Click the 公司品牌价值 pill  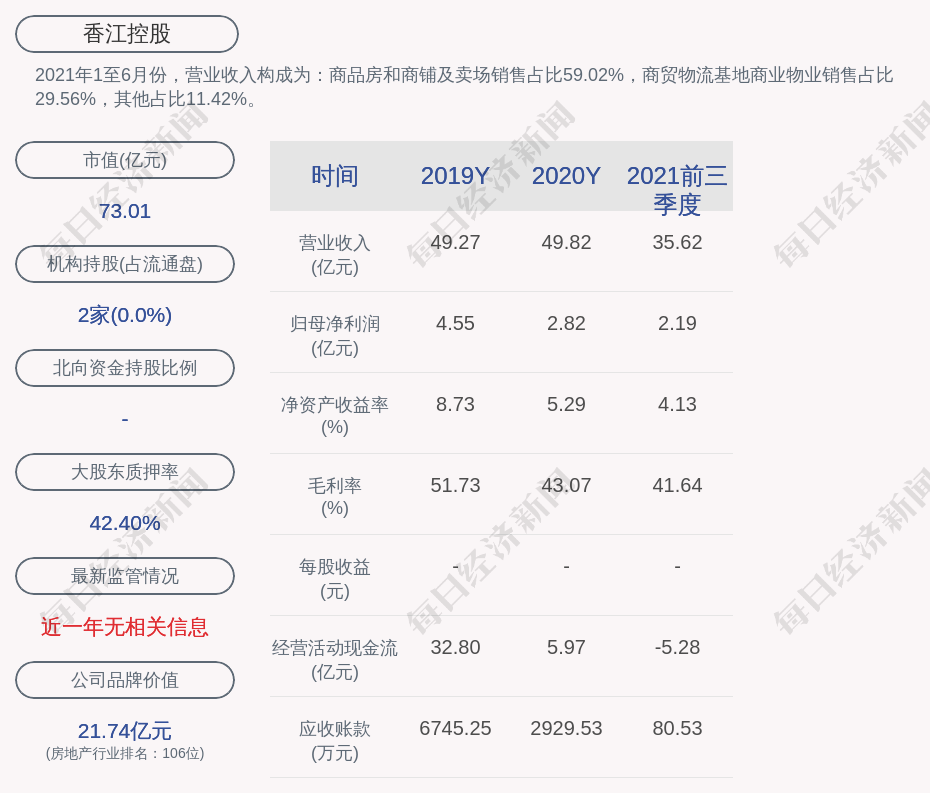(x=125, y=680)
